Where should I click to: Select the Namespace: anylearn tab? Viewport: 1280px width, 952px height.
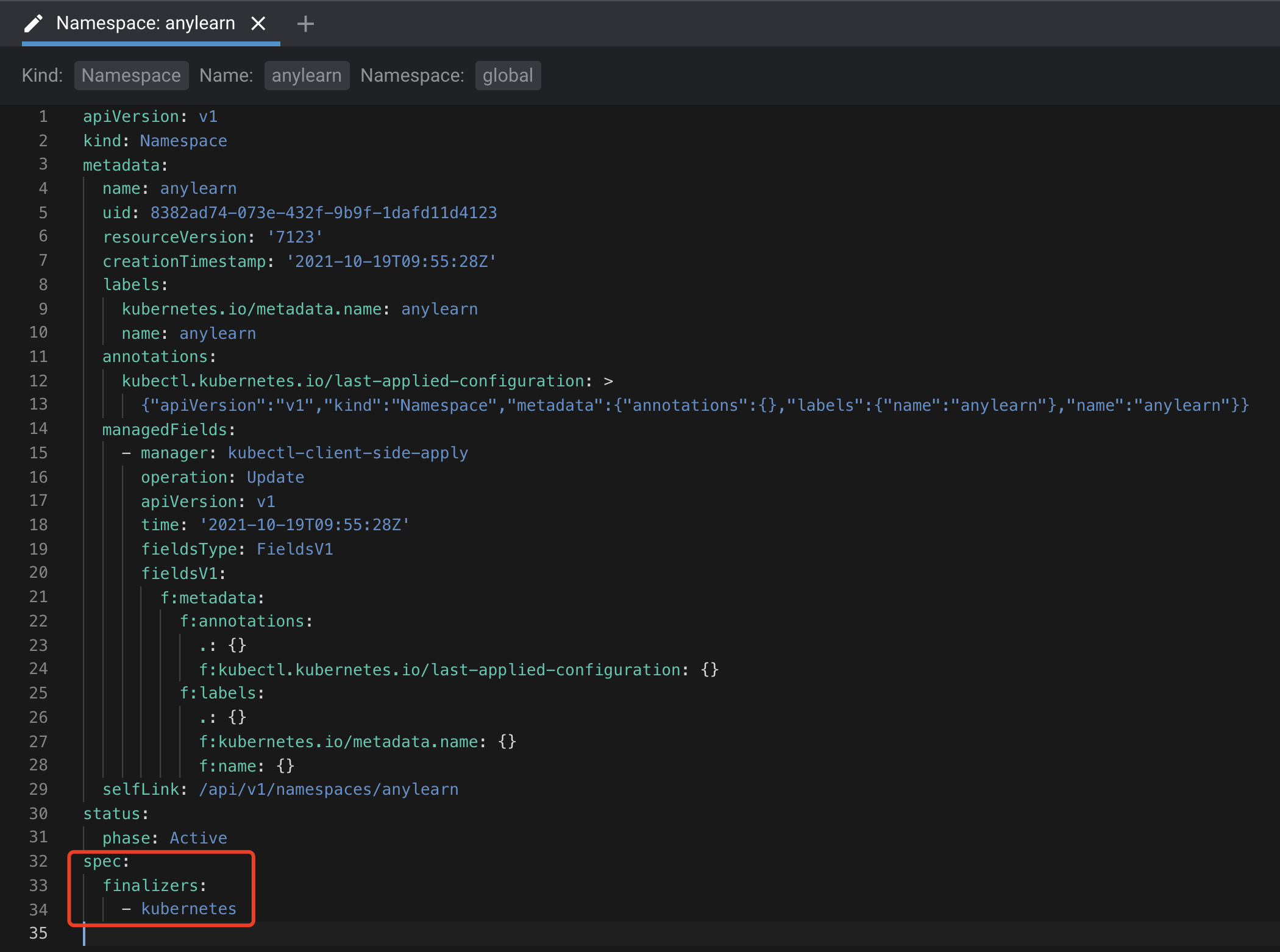coord(145,24)
